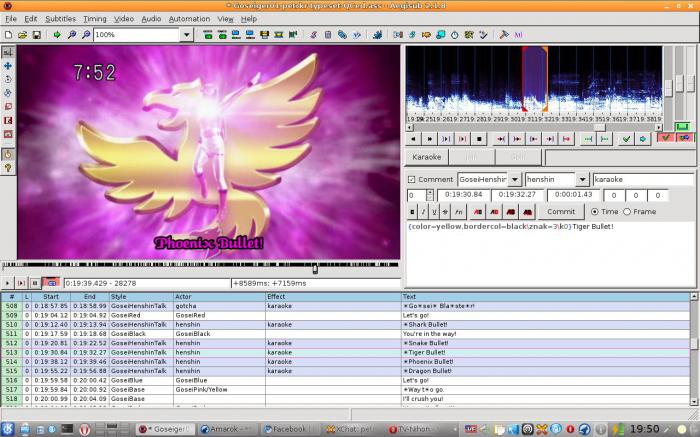Click the Effect column header
This screenshot has height=437, width=700.
(333, 296)
